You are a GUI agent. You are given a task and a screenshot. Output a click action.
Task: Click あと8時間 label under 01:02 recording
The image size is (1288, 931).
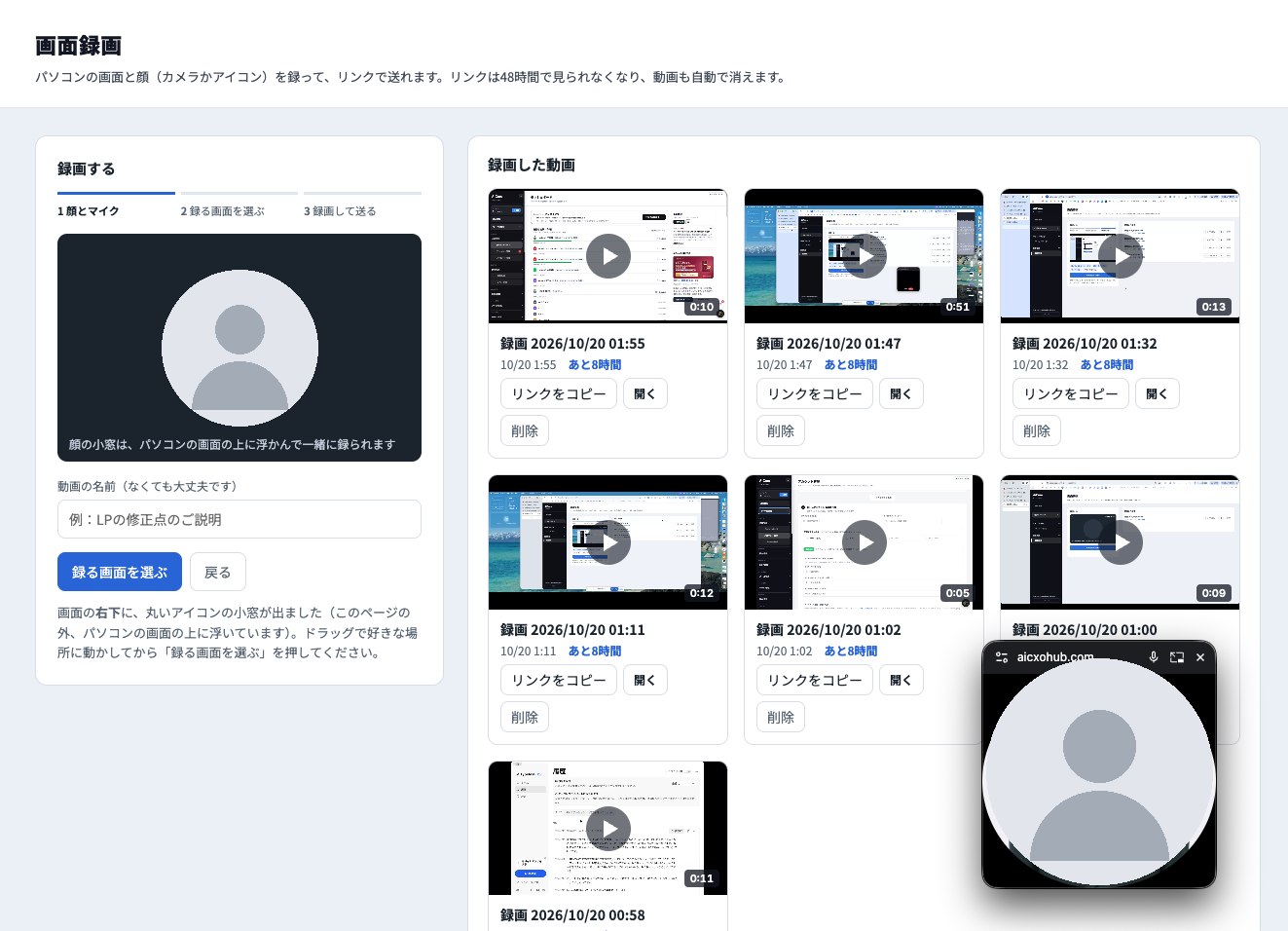click(x=851, y=652)
